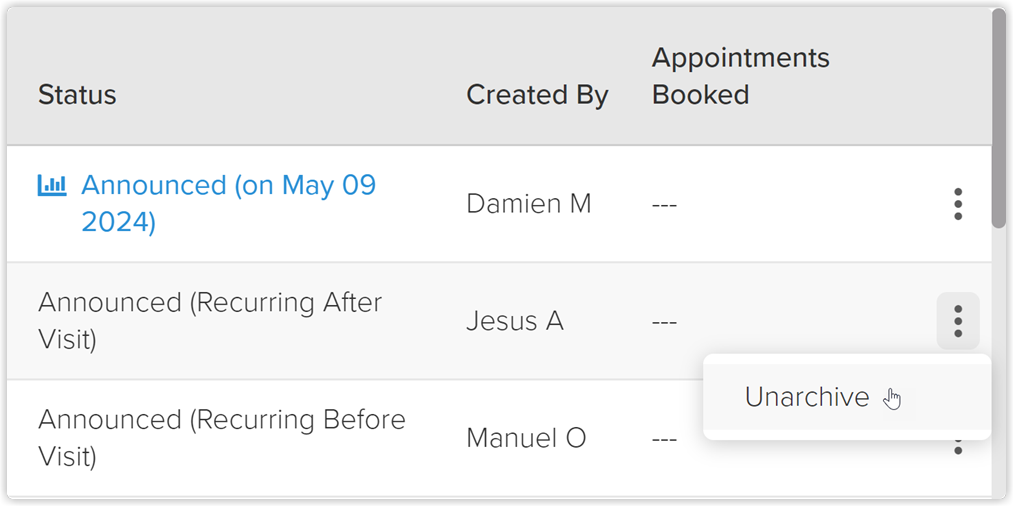Click the appointments dashes in Jesus A row
This screenshot has height=508, width=1014.
664,323
